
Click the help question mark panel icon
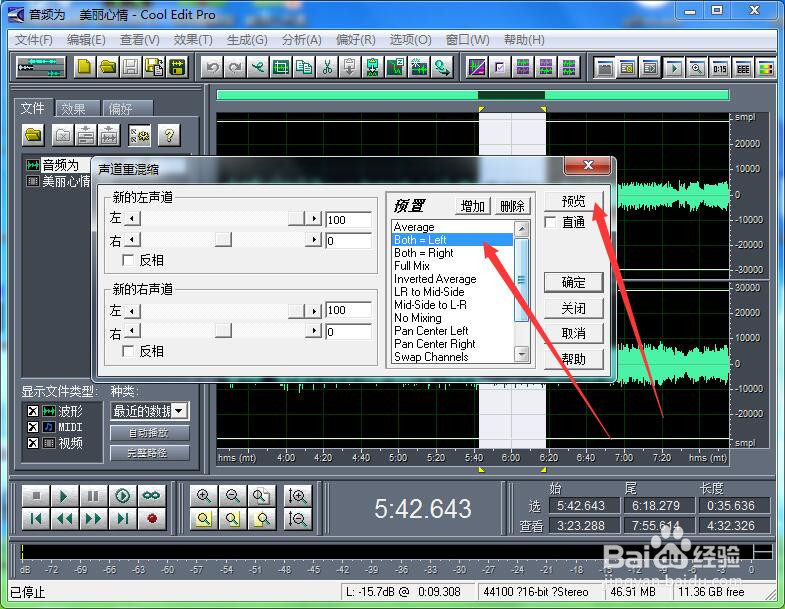click(x=169, y=135)
